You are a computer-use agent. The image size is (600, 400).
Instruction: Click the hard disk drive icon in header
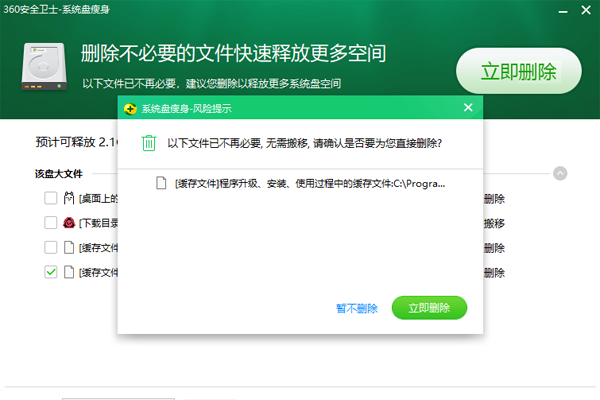tap(44, 66)
